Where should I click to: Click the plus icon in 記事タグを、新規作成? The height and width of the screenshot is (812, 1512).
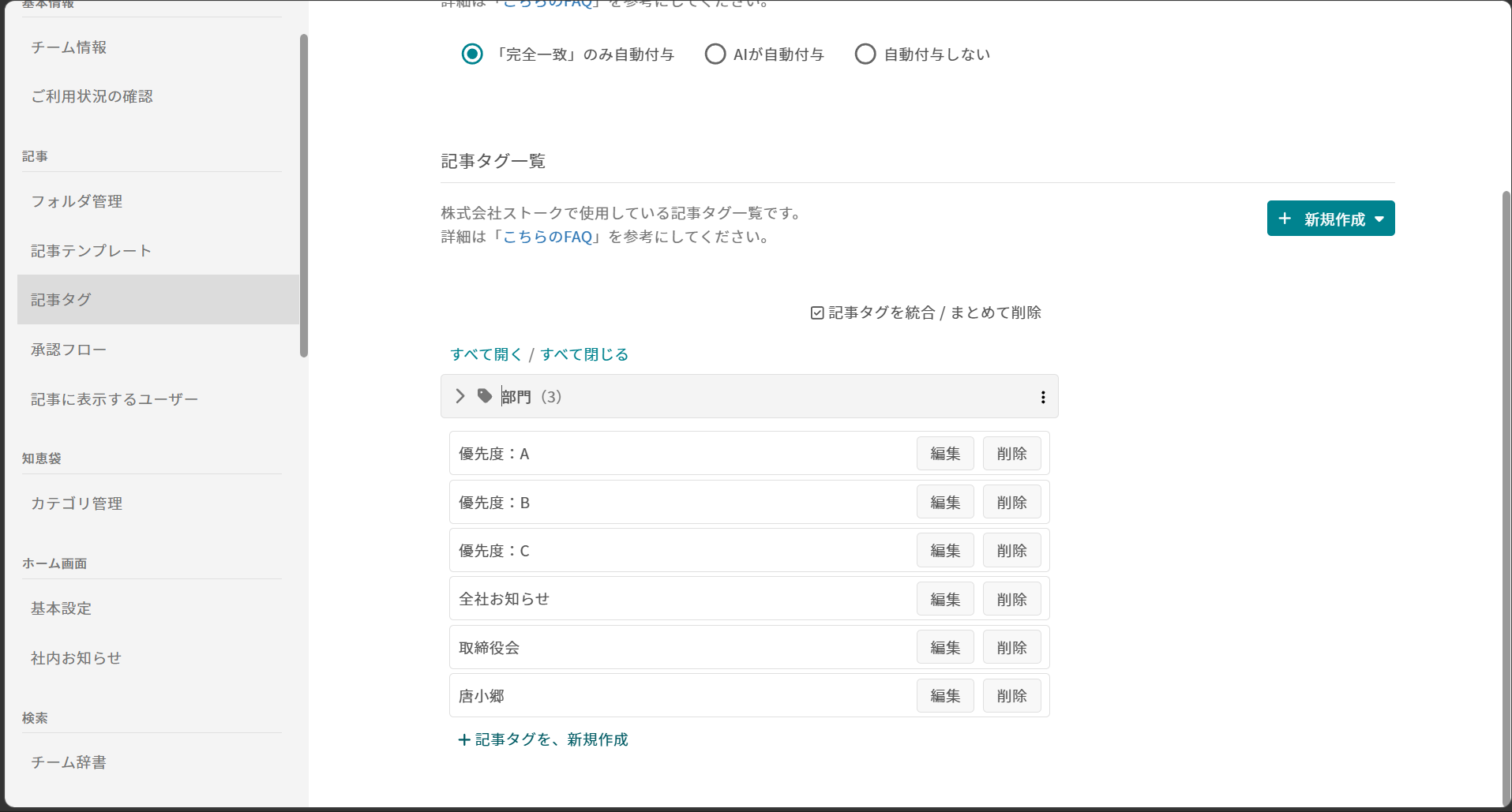coord(464,739)
